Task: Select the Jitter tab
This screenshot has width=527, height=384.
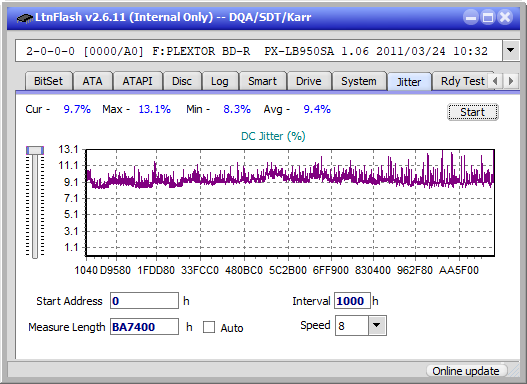Action: (x=409, y=82)
